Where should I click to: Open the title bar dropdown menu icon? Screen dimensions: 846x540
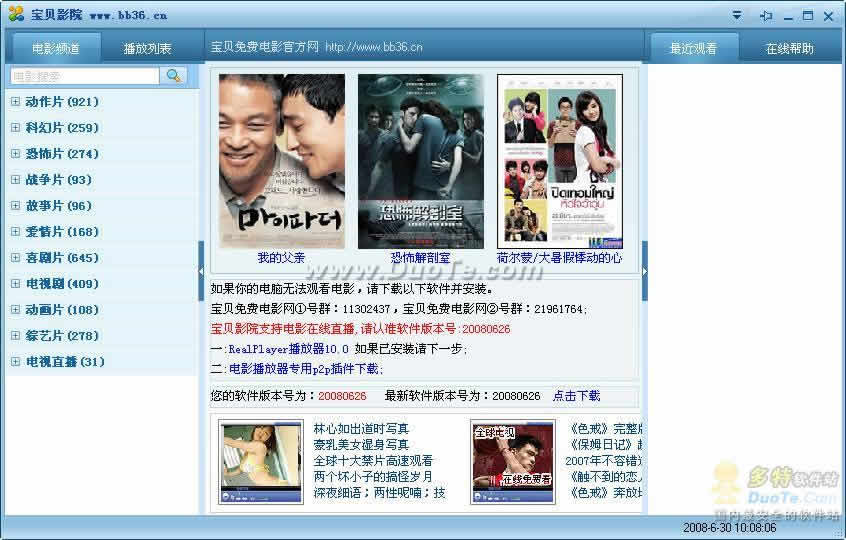coord(737,15)
